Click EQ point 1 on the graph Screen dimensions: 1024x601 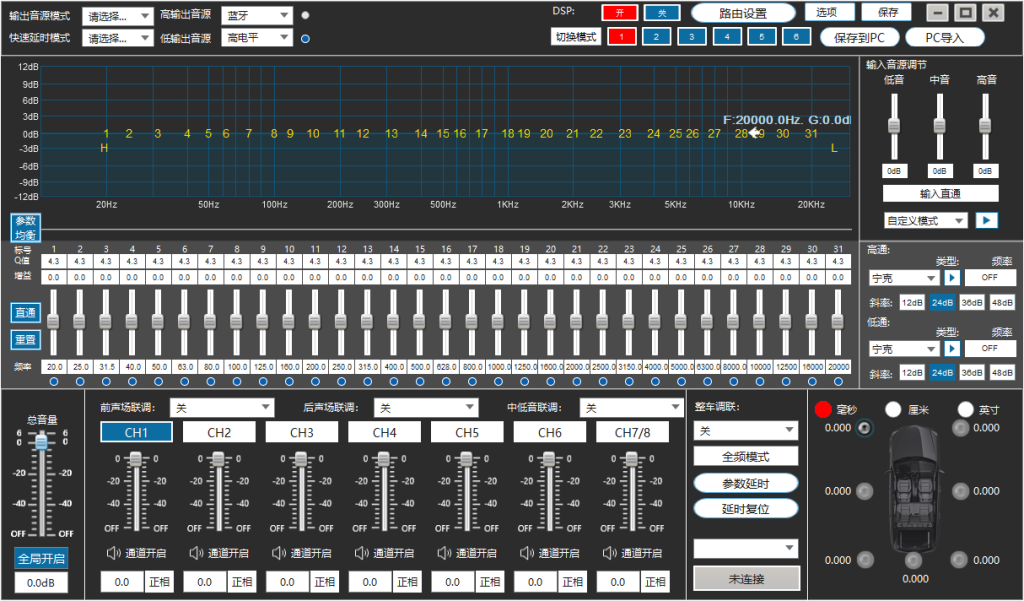pyautogui.click(x=106, y=133)
